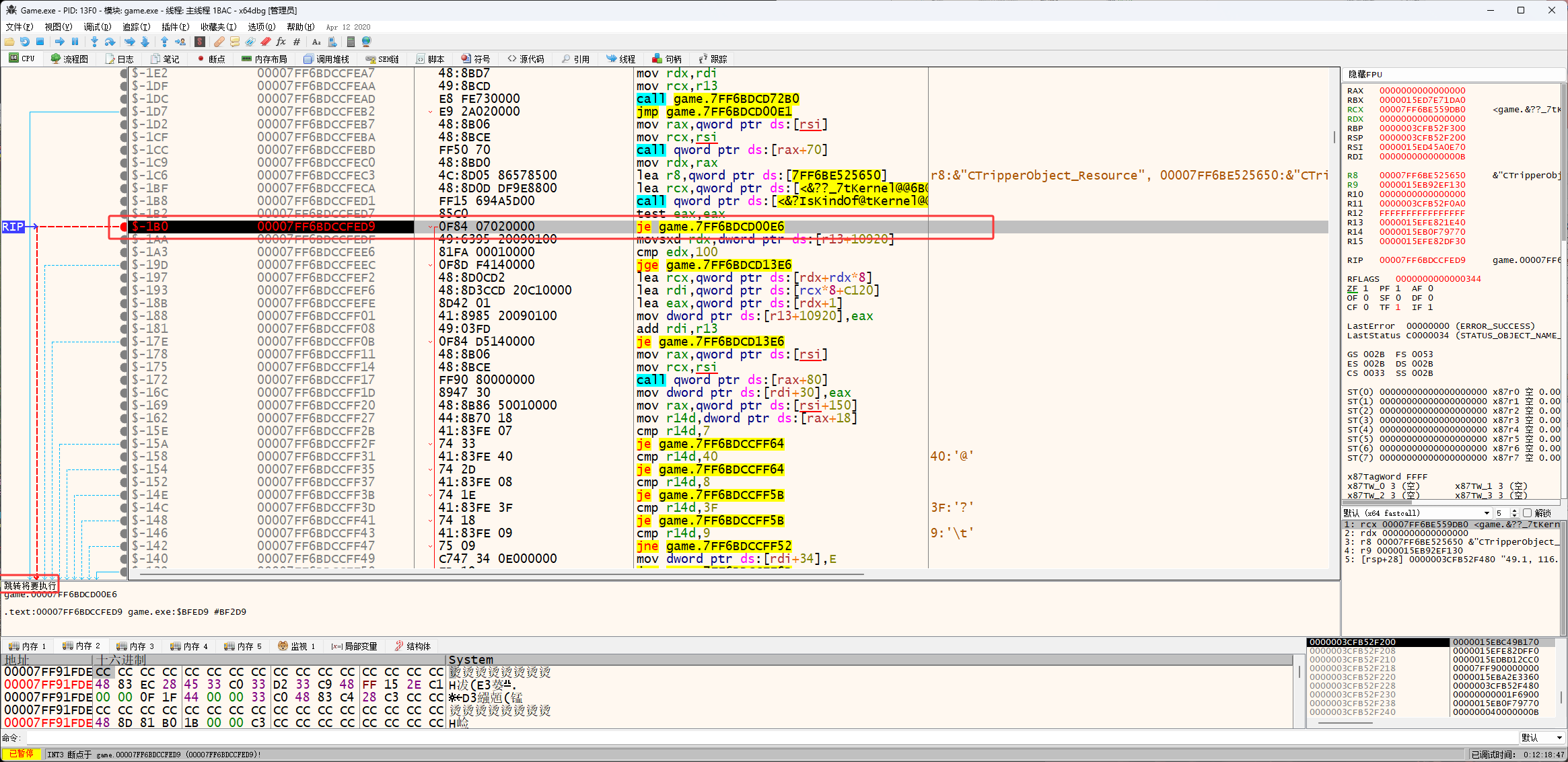1568x762 pixels.
Task: Click the Step into down-arrow icon
Action: 94,42
